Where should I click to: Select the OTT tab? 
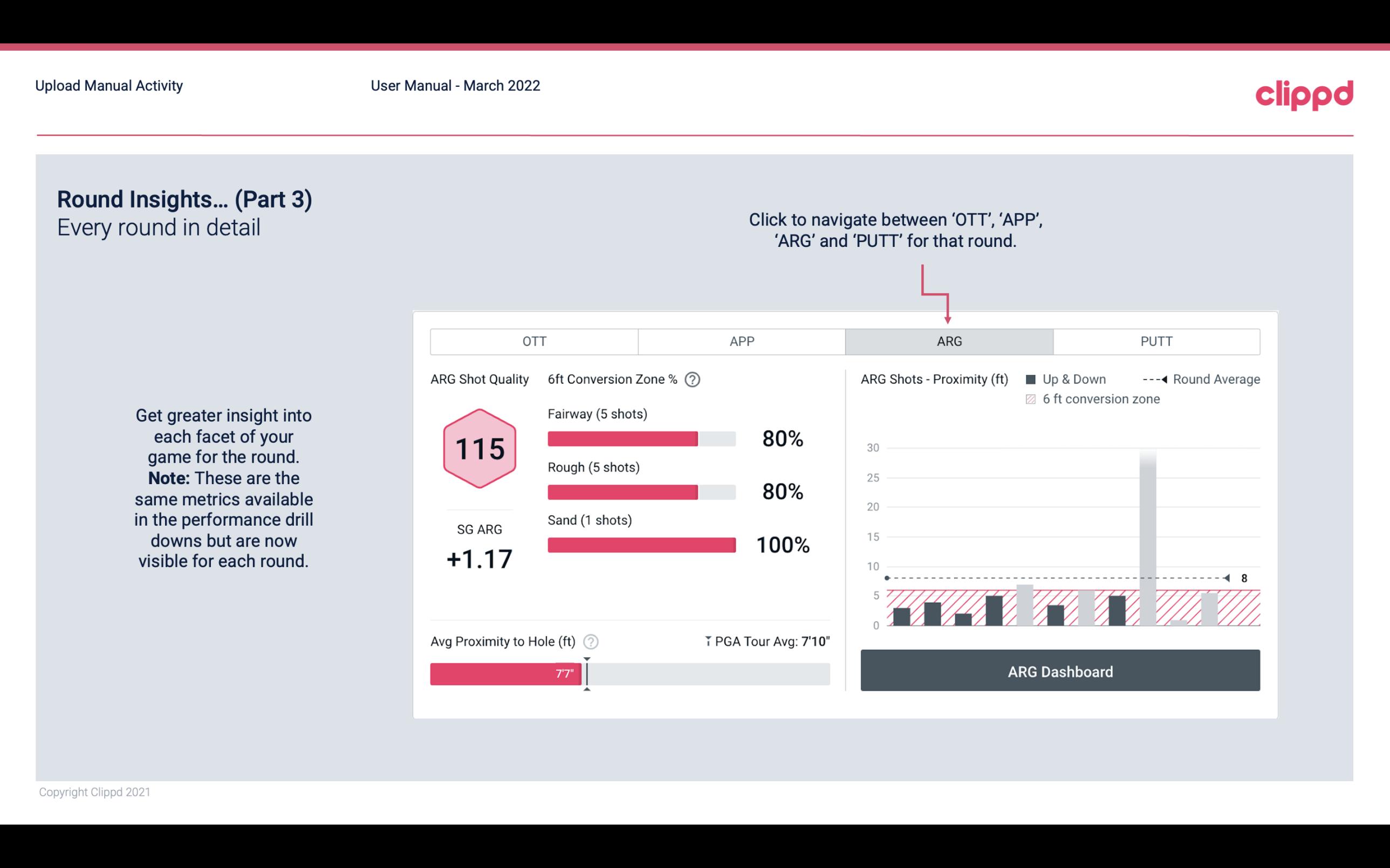[x=535, y=342]
